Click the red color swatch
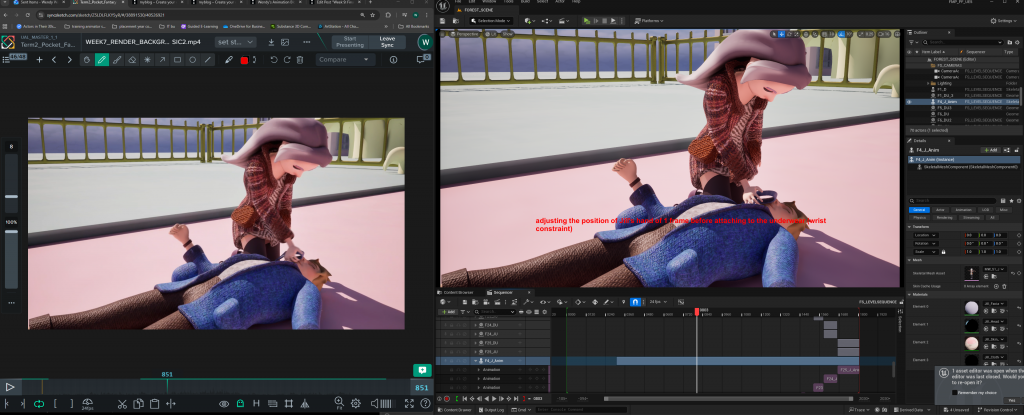This screenshot has height=415, width=1024. pyautogui.click(x=243, y=60)
